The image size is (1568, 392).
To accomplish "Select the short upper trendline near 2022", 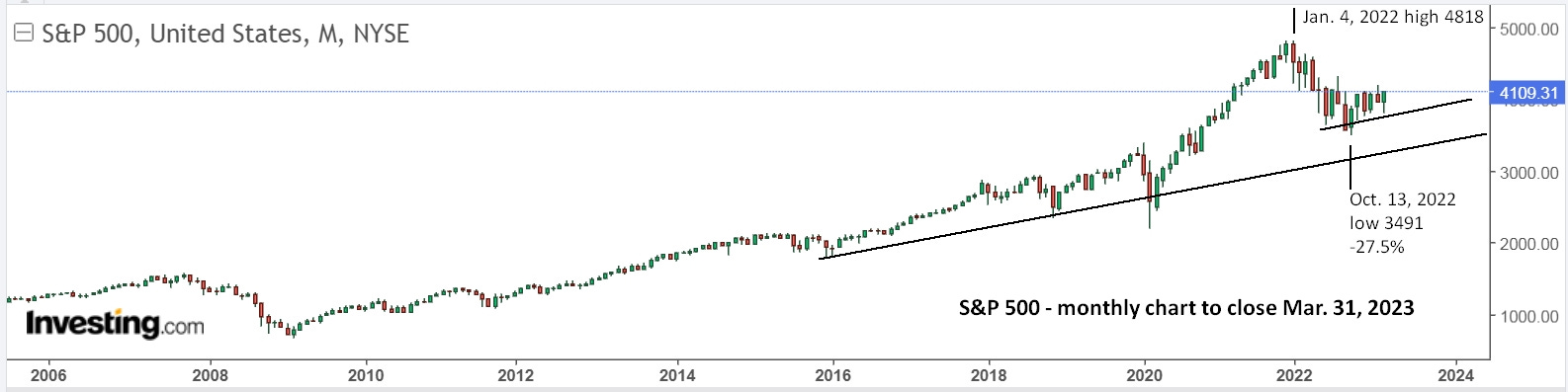I will pos(1396,115).
